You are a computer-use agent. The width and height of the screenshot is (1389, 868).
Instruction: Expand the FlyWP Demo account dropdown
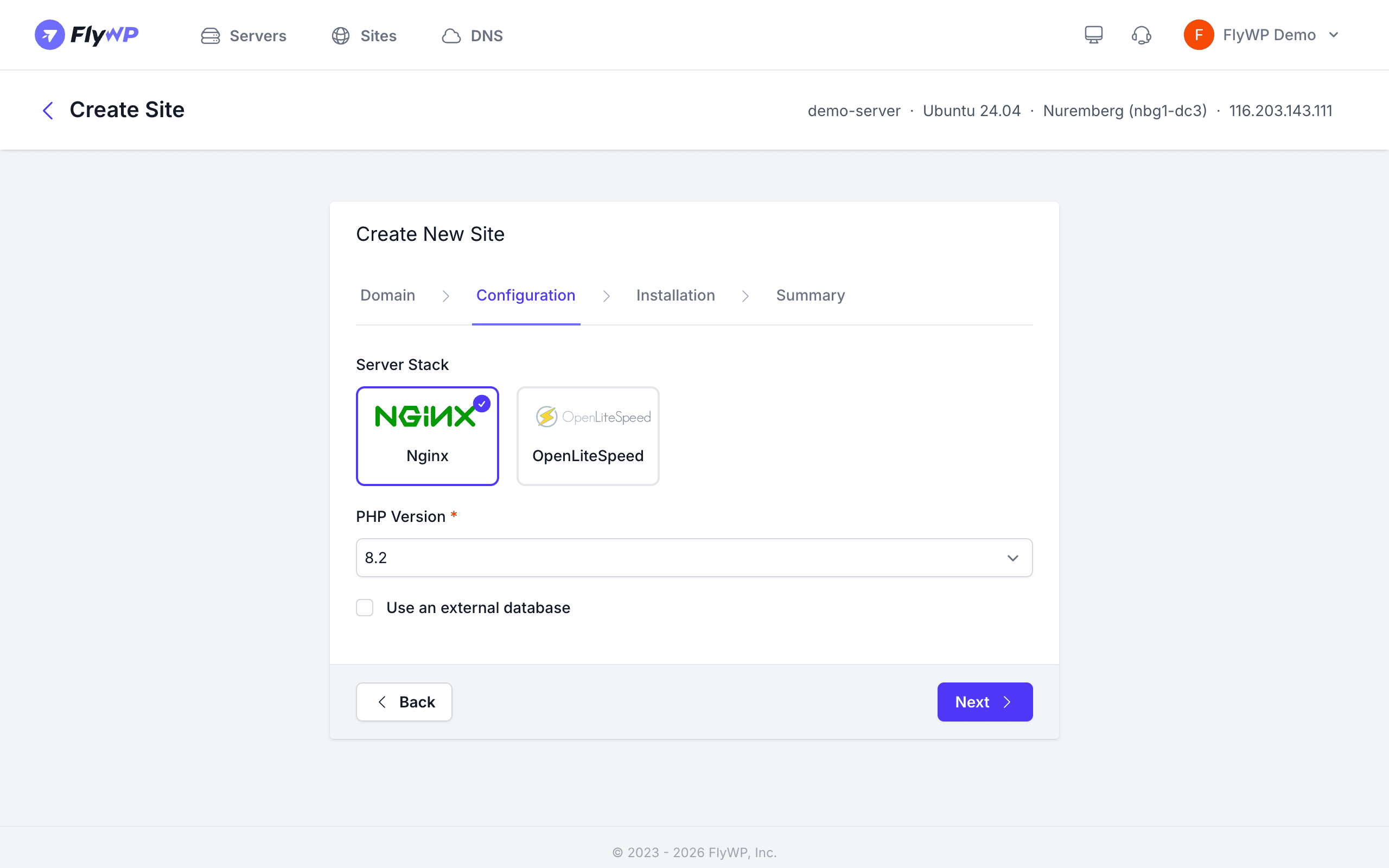pyautogui.click(x=1261, y=35)
